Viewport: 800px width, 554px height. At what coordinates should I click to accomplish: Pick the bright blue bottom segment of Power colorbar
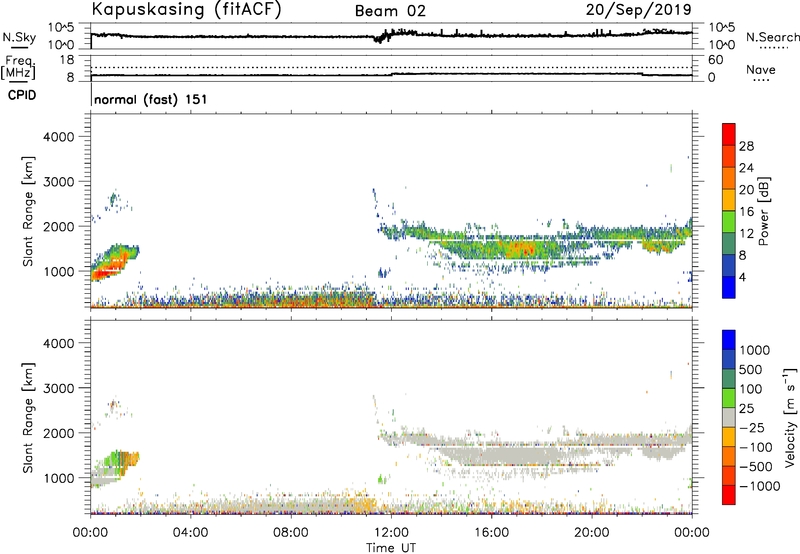(729, 287)
